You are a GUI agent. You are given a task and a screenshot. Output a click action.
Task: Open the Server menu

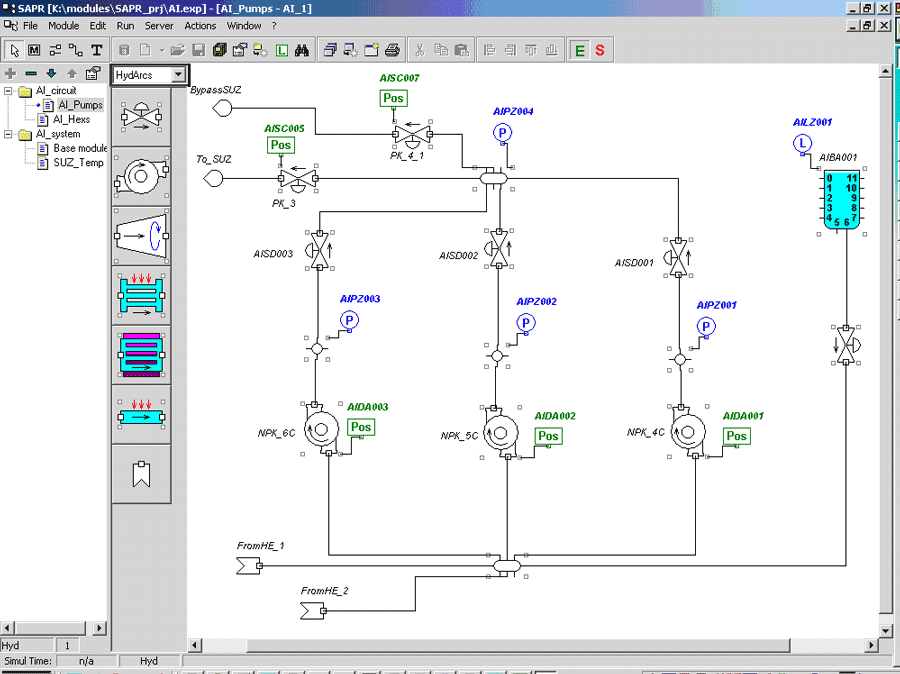(x=158, y=26)
